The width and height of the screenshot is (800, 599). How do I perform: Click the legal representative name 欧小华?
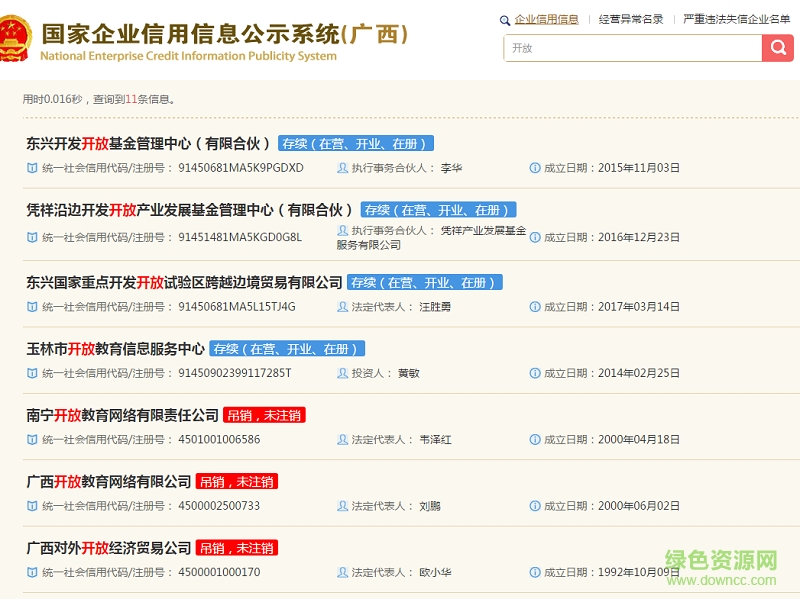pos(435,572)
